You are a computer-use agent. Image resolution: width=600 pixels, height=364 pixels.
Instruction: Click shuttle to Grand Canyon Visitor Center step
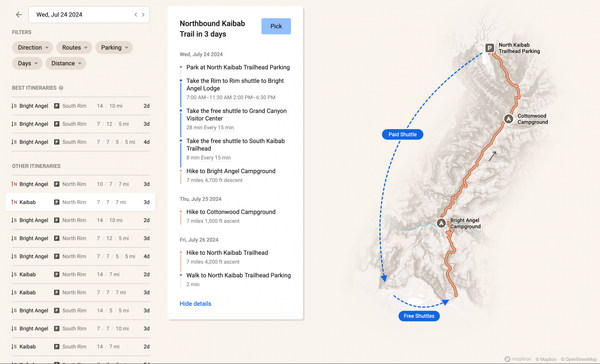pos(236,115)
